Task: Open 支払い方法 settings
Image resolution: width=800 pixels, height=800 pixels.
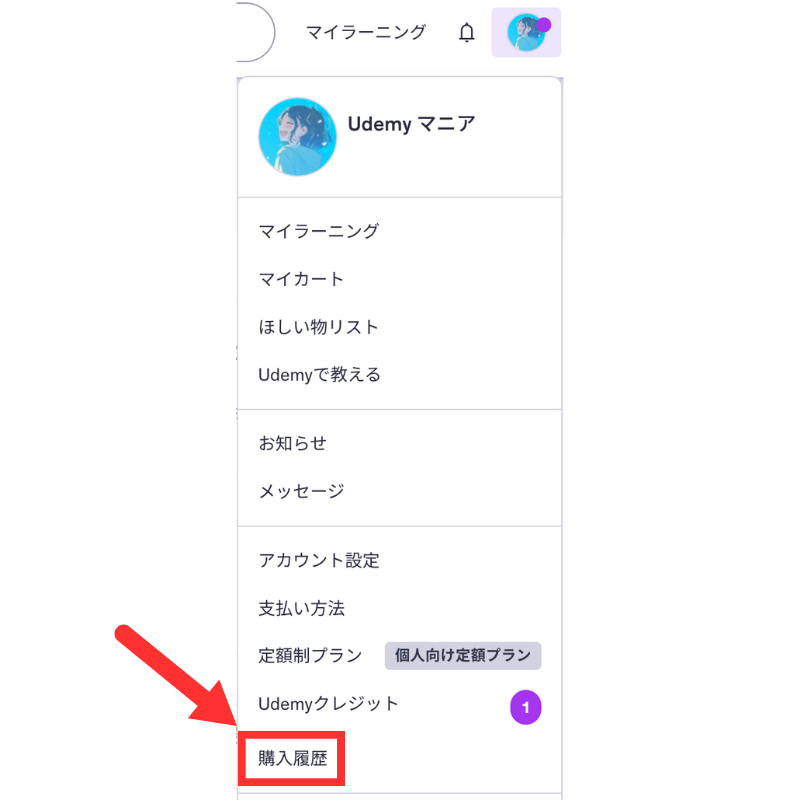Action: (301, 608)
